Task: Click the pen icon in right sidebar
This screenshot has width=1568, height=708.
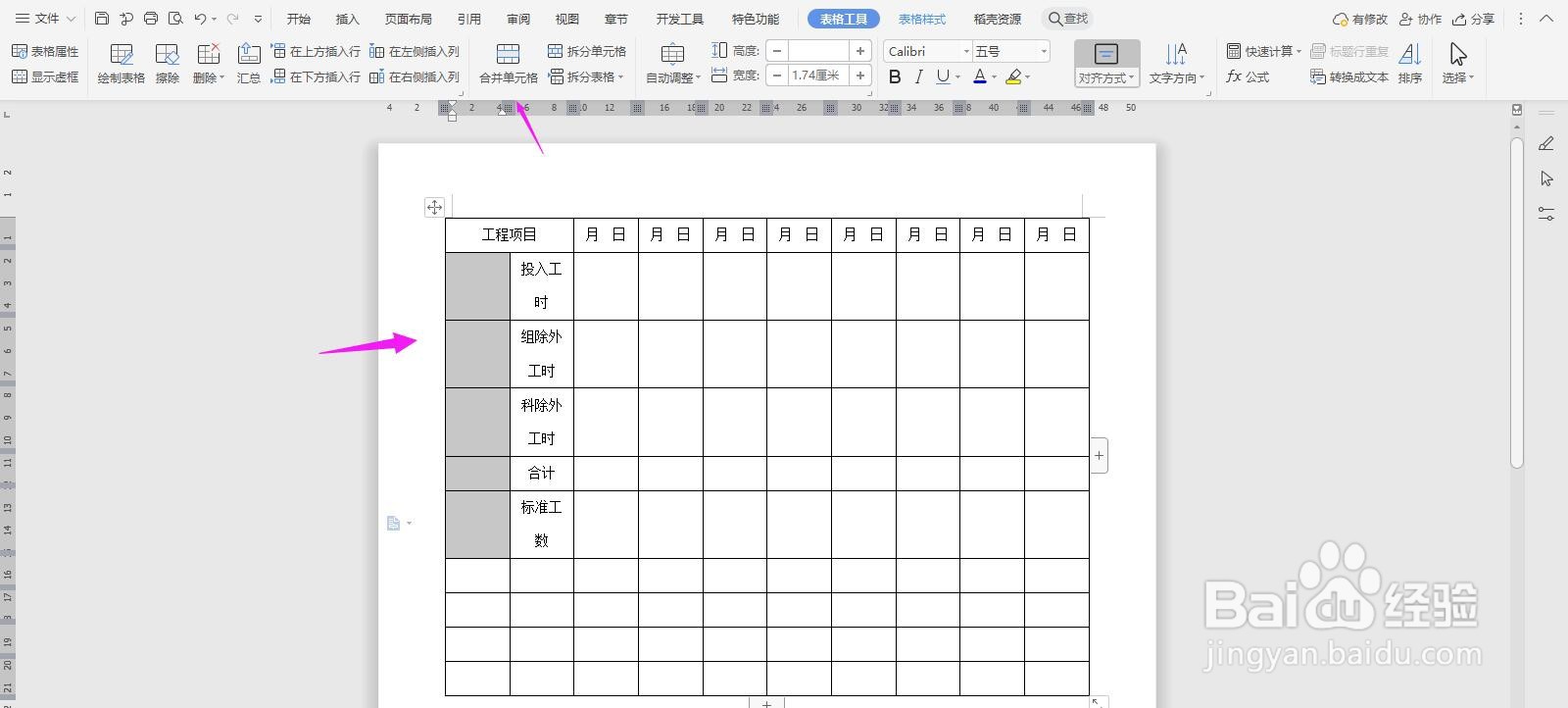Action: tap(1546, 144)
